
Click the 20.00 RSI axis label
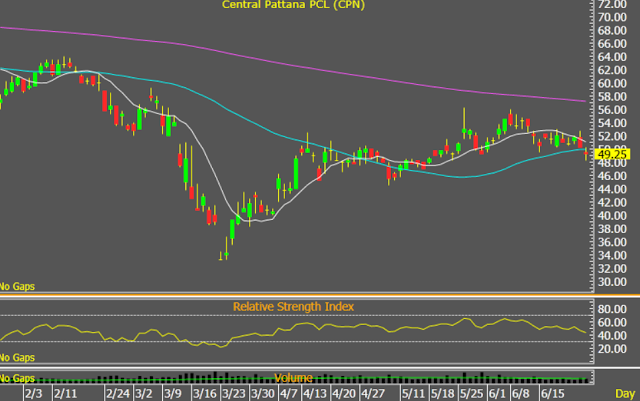612,349
